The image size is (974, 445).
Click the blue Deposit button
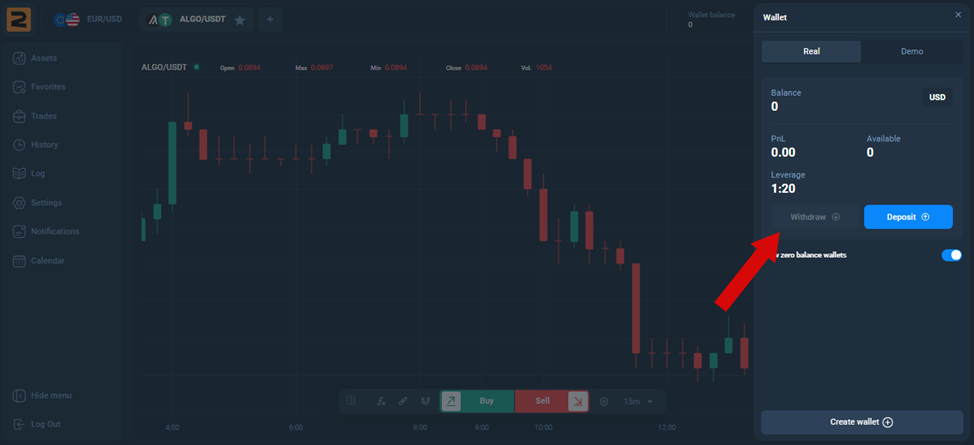coord(908,217)
